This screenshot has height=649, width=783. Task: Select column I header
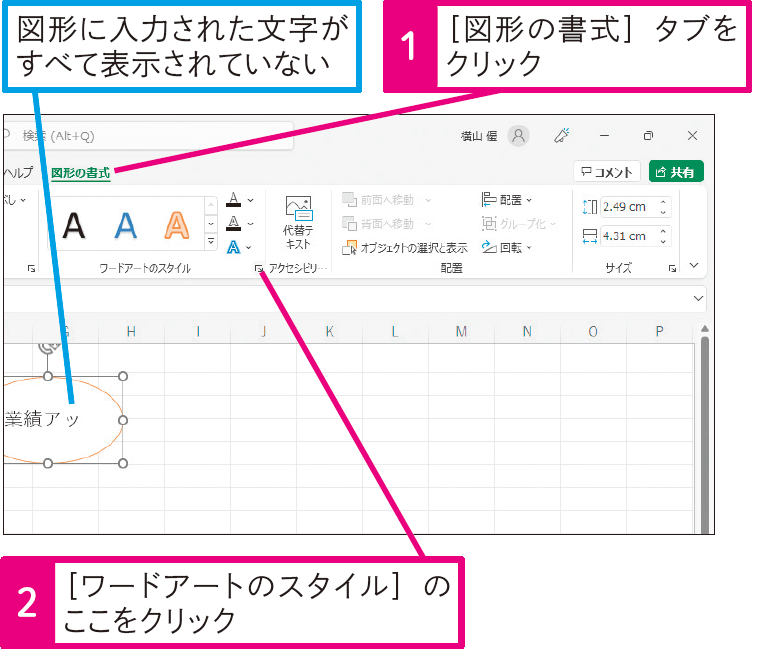tap(198, 331)
